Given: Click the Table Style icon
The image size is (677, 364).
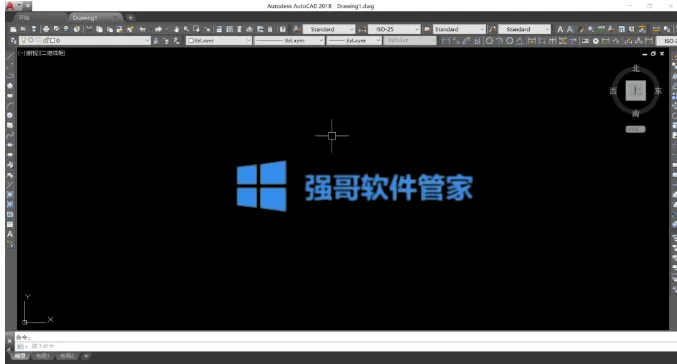Looking at the screenshot, I should click(x=427, y=29).
